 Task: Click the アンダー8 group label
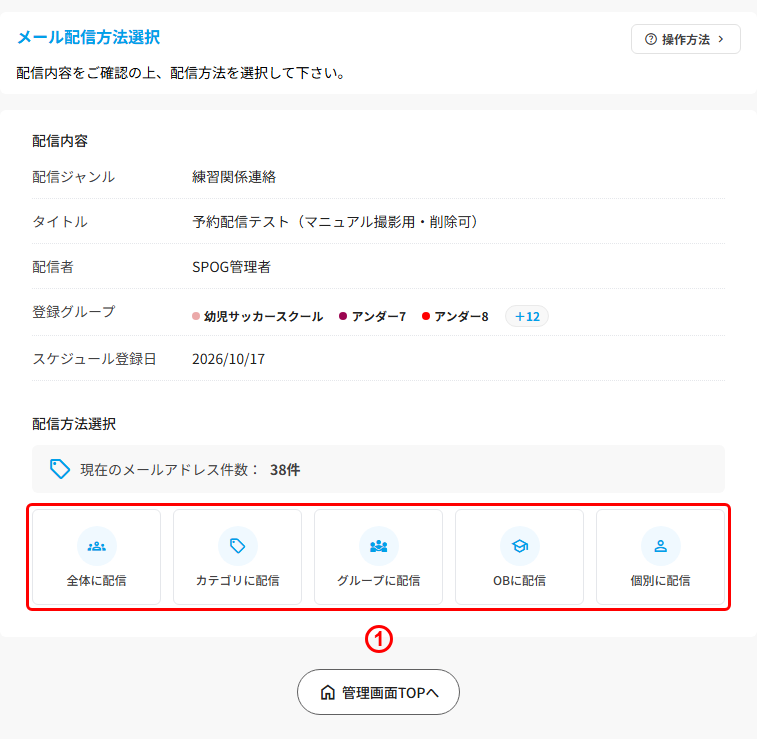pos(462,317)
